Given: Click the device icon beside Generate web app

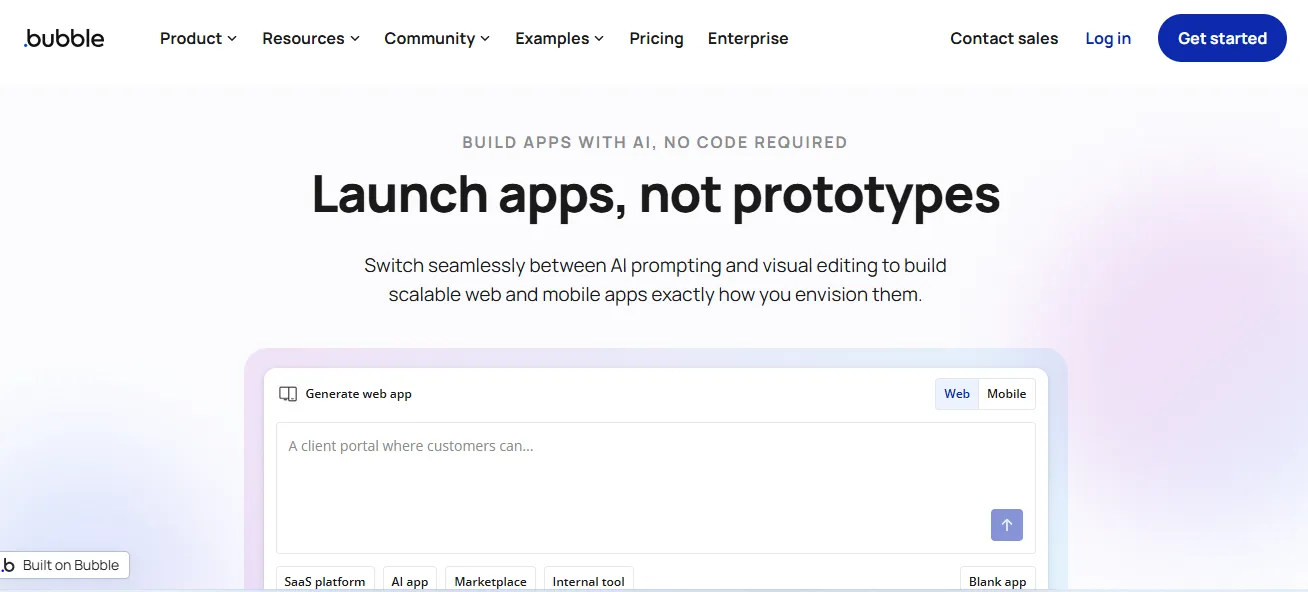Looking at the screenshot, I should click(288, 394).
